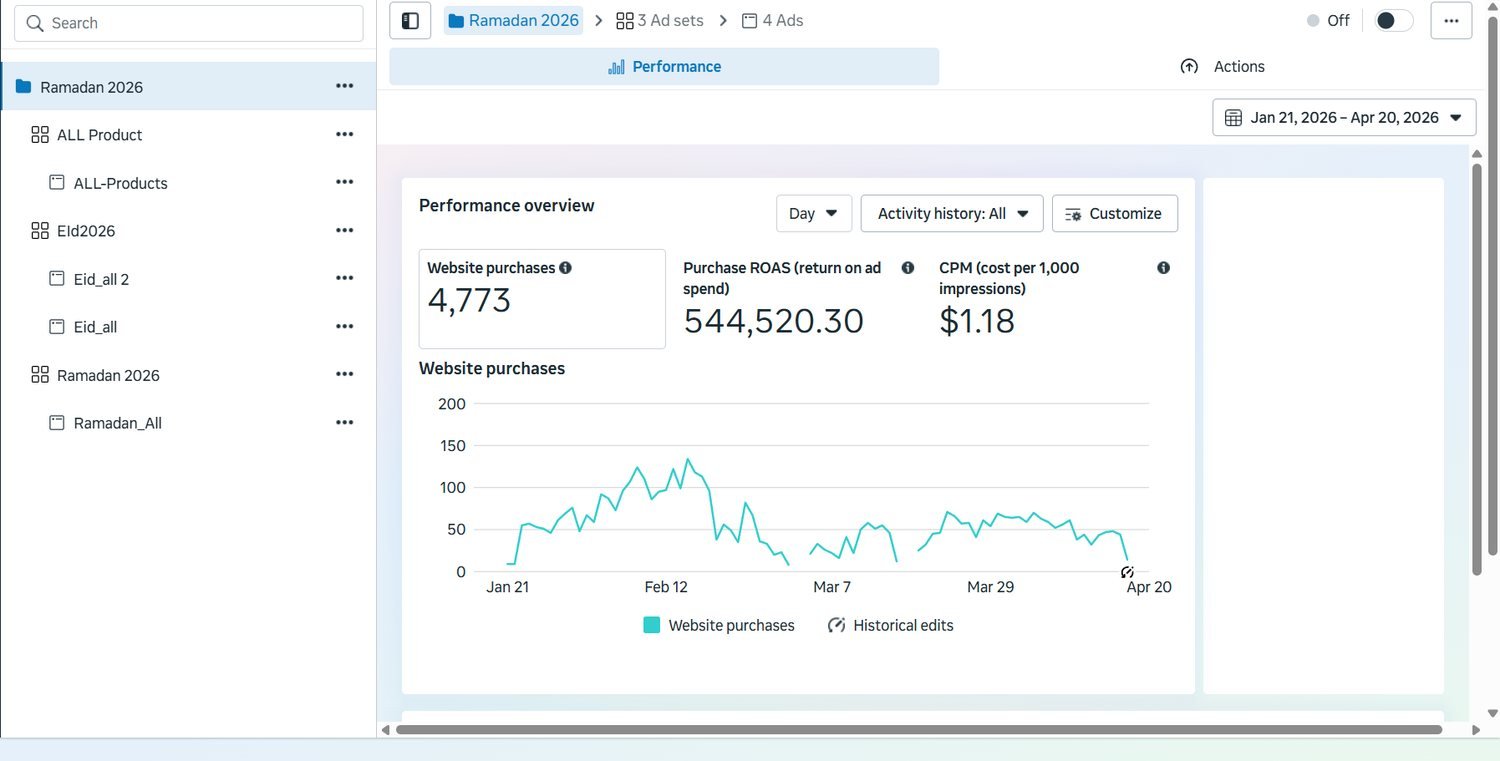The width and height of the screenshot is (1500, 761).
Task: Click the horizontal scrollbar thumb
Action: [x=918, y=730]
